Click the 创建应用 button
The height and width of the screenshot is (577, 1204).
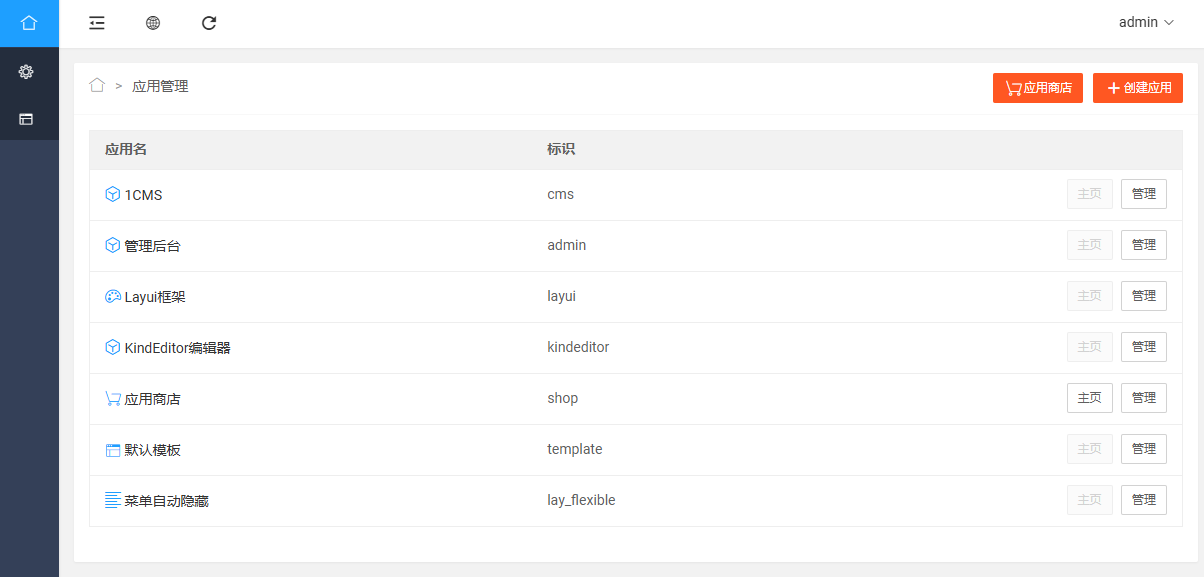pyautogui.click(x=1138, y=88)
